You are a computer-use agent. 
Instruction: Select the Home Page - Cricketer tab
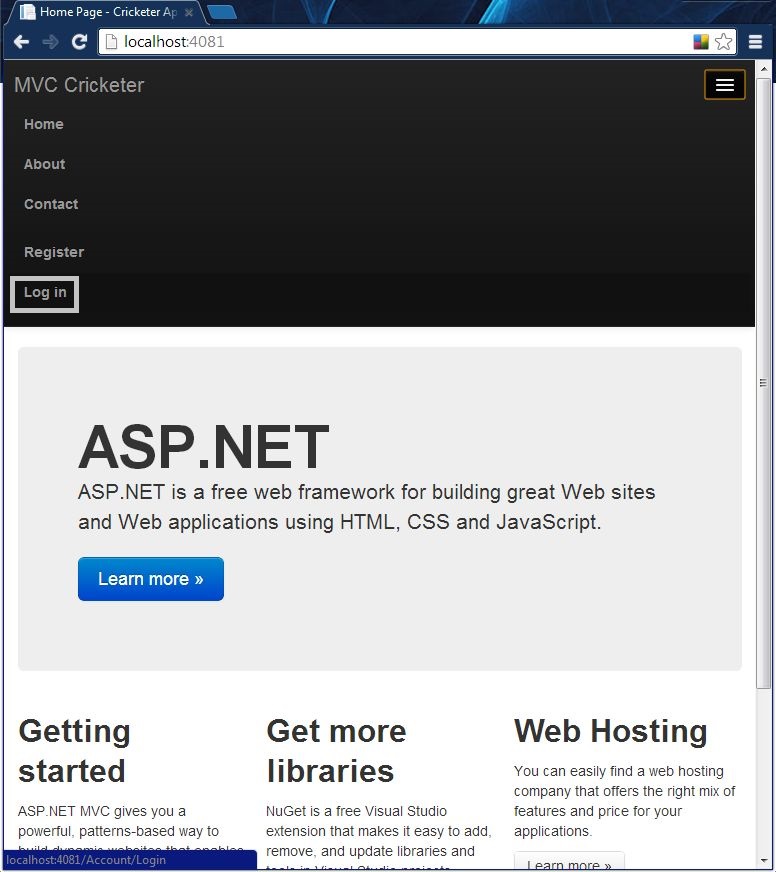click(x=106, y=12)
